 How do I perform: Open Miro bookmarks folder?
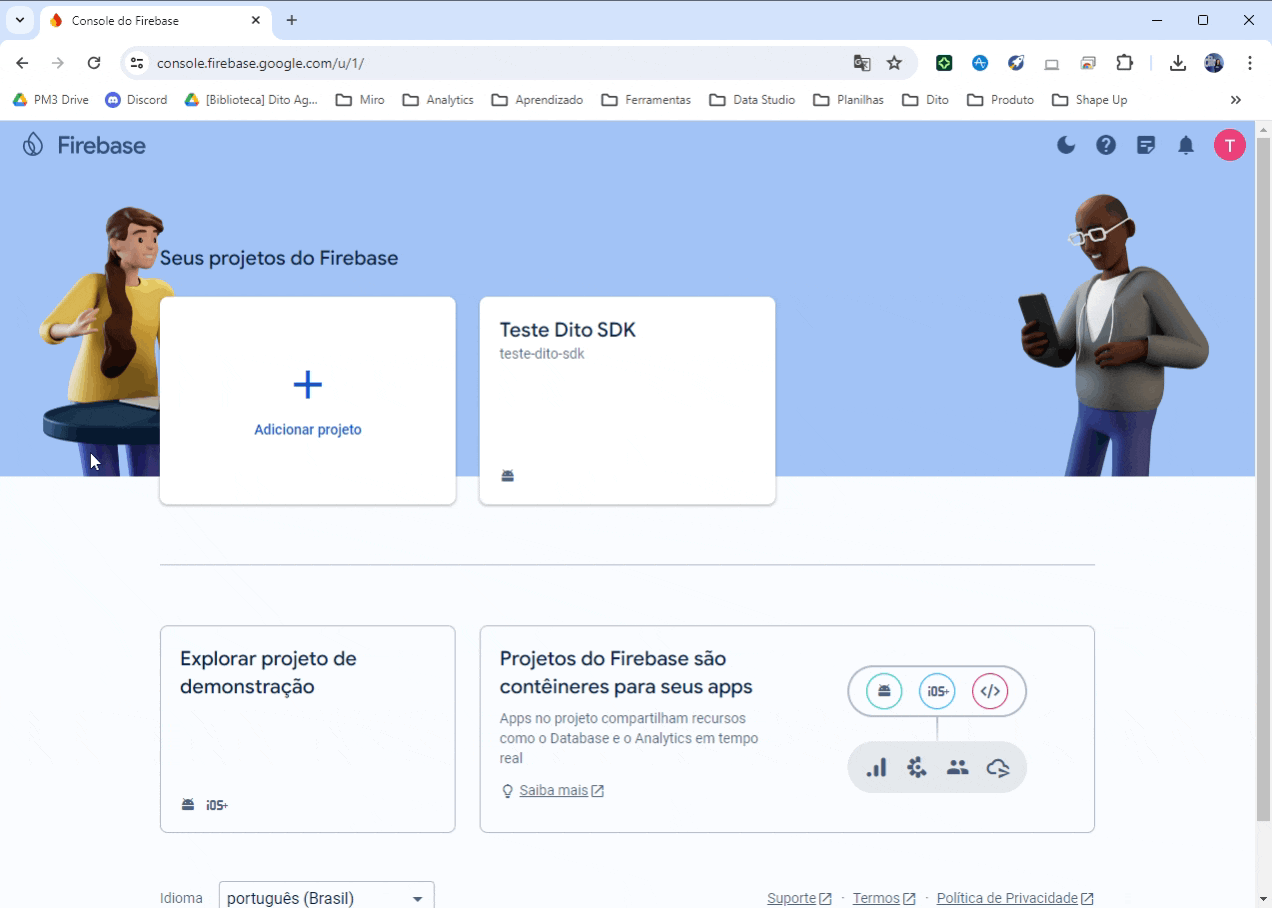click(x=360, y=100)
